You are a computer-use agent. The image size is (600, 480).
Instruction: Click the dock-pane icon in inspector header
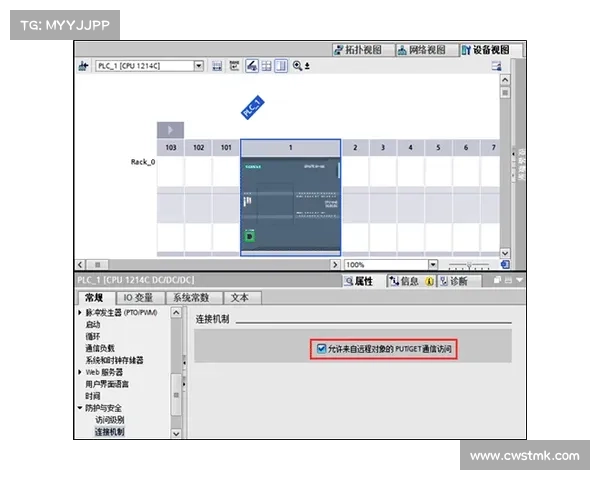point(508,280)
